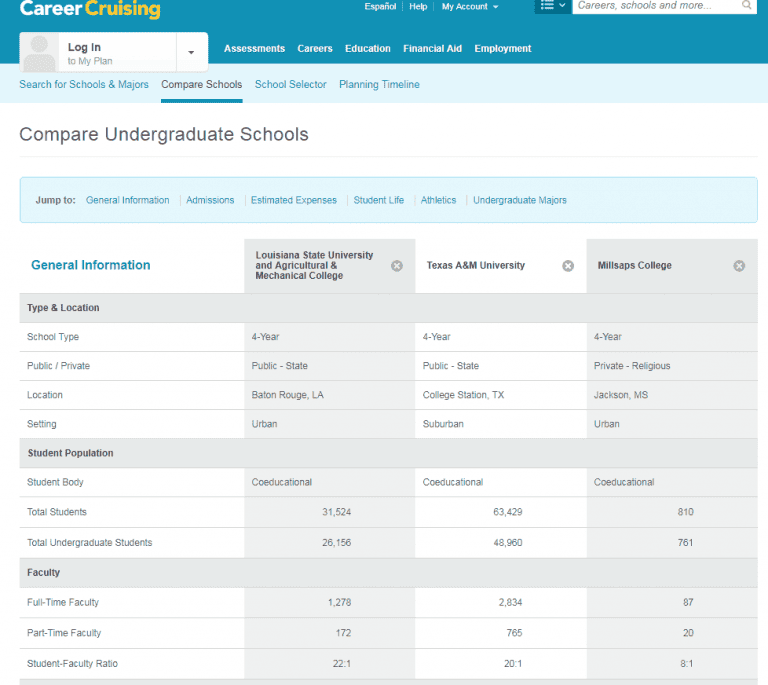
Task: Click the Career Cruising logo
Action: (x=90, y=8)
